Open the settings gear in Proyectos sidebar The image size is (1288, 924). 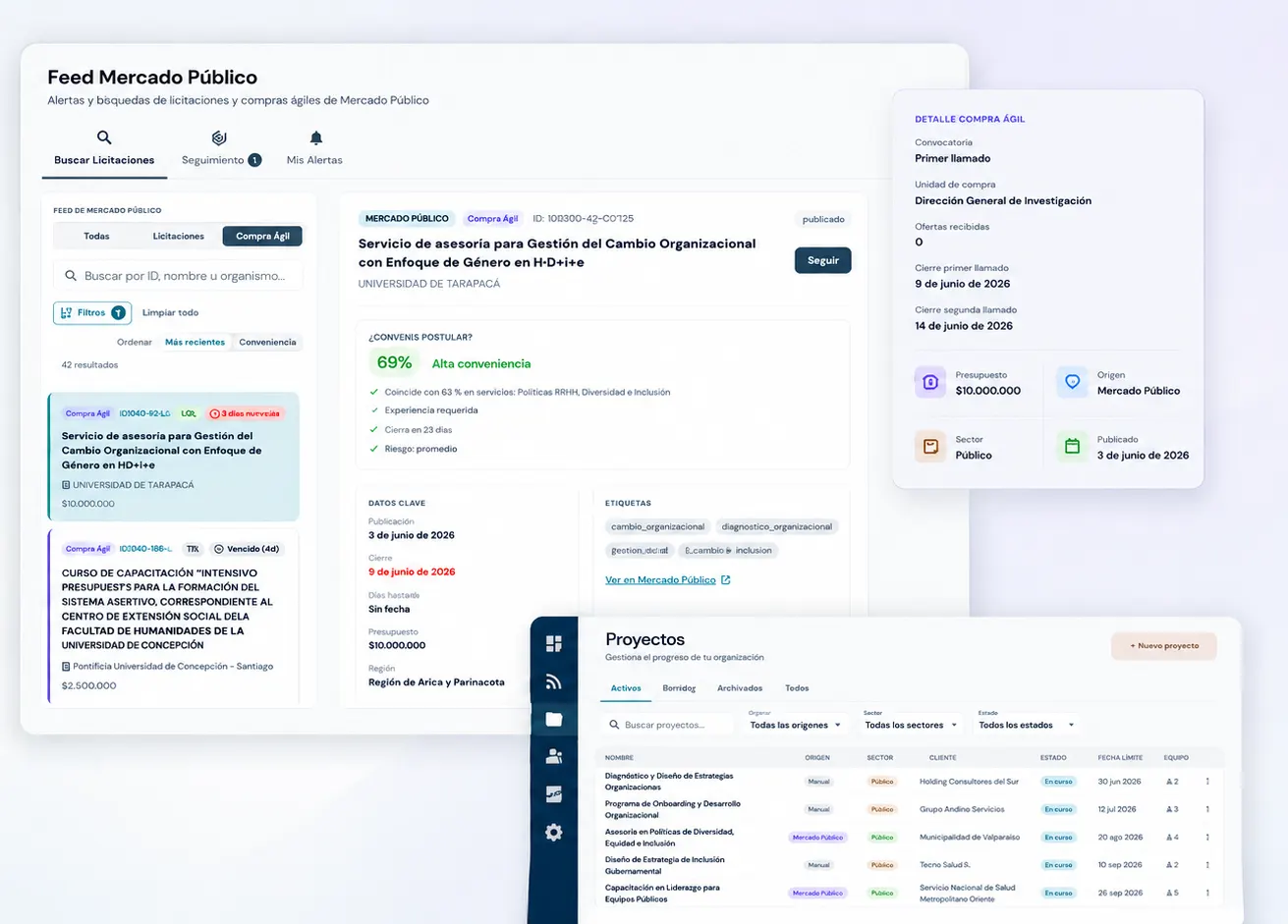pyautogui.click(x=553, y=833)
